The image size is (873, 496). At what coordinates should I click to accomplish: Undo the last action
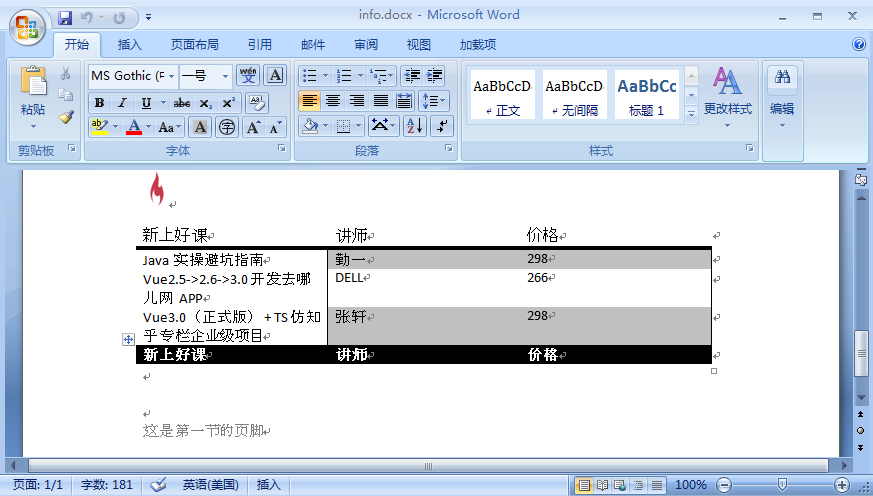point(86,18)
